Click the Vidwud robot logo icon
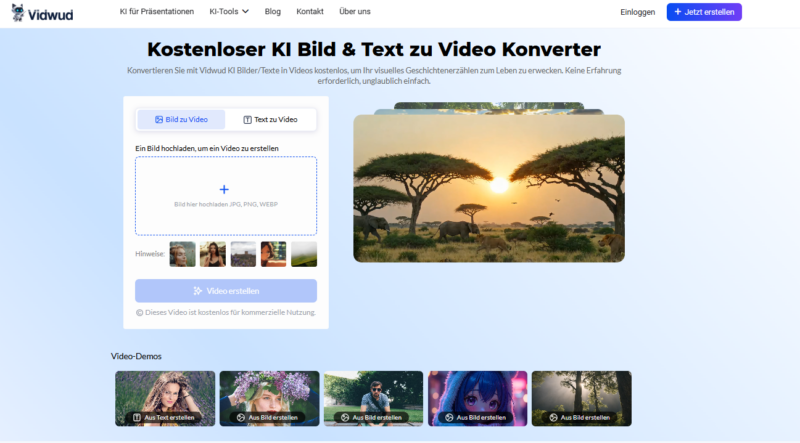800x443 pixels. pos(18,12)
